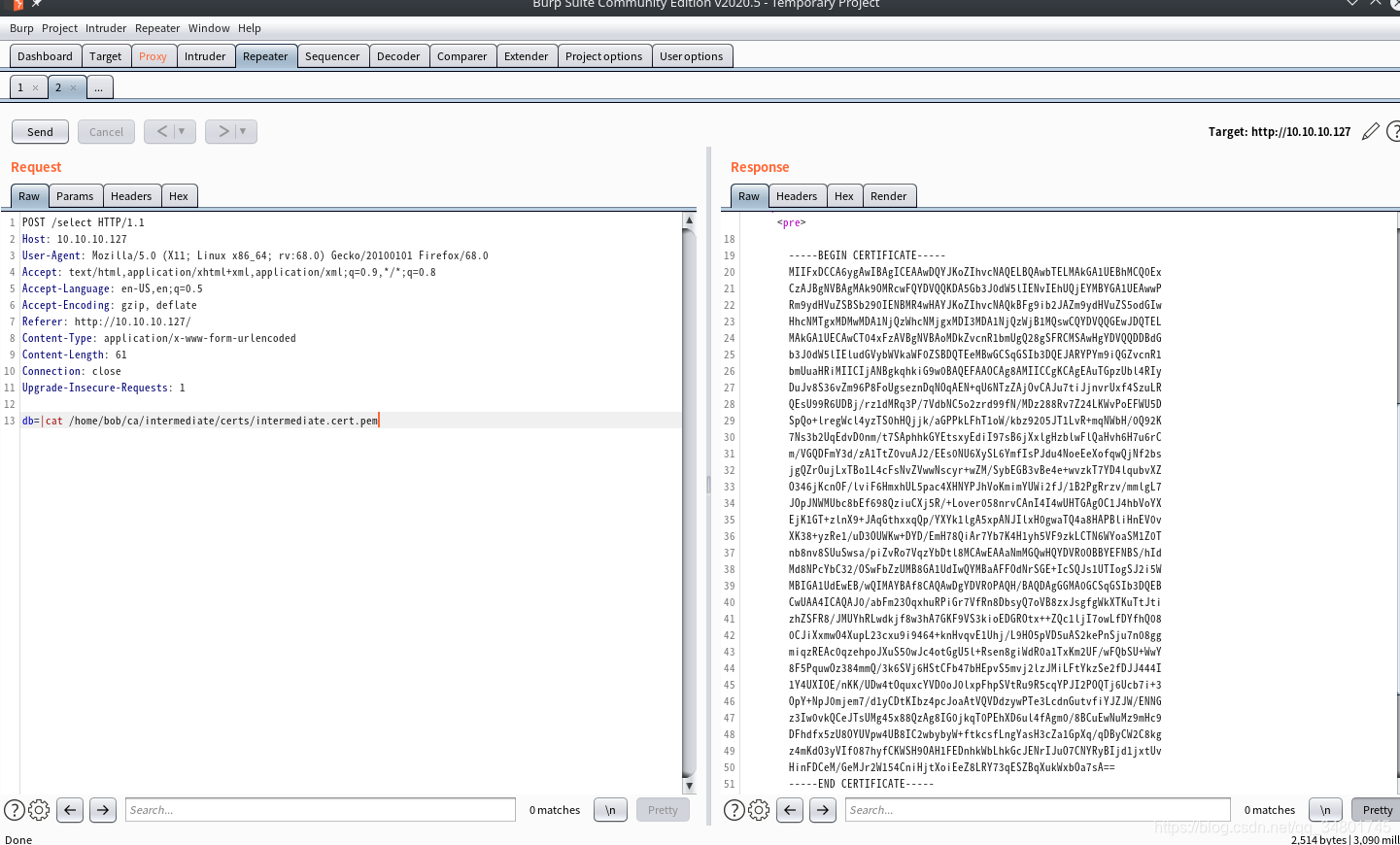Show response Raw view

[749, 196]
